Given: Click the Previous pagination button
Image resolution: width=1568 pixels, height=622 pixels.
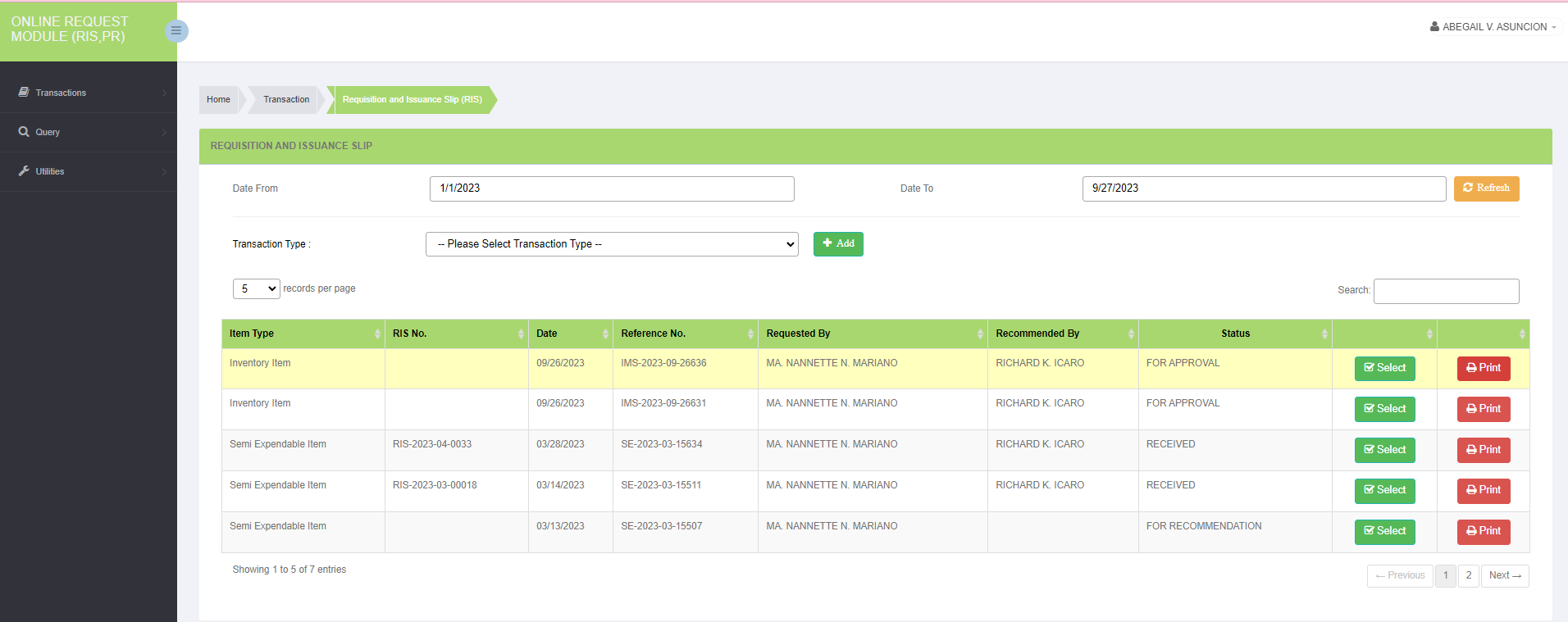Looking at the screenshot, I should [1400, 576].
